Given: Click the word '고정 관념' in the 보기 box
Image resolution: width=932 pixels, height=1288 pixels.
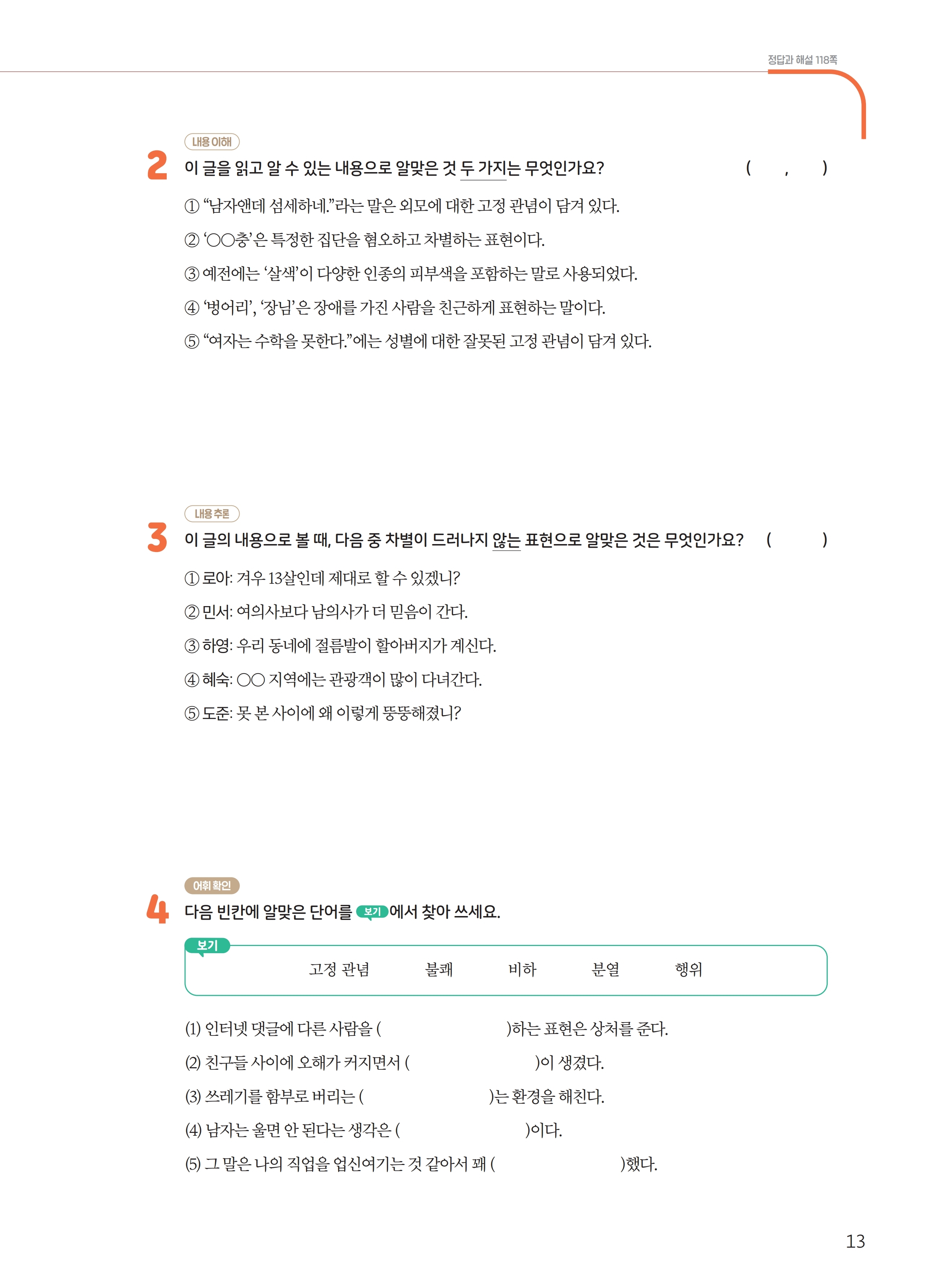Looking at the screenshot, I should [x=339, y=969].
